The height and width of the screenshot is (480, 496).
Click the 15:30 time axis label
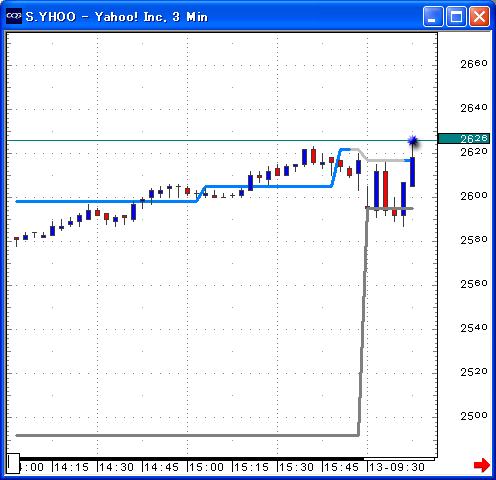point(296,467)
